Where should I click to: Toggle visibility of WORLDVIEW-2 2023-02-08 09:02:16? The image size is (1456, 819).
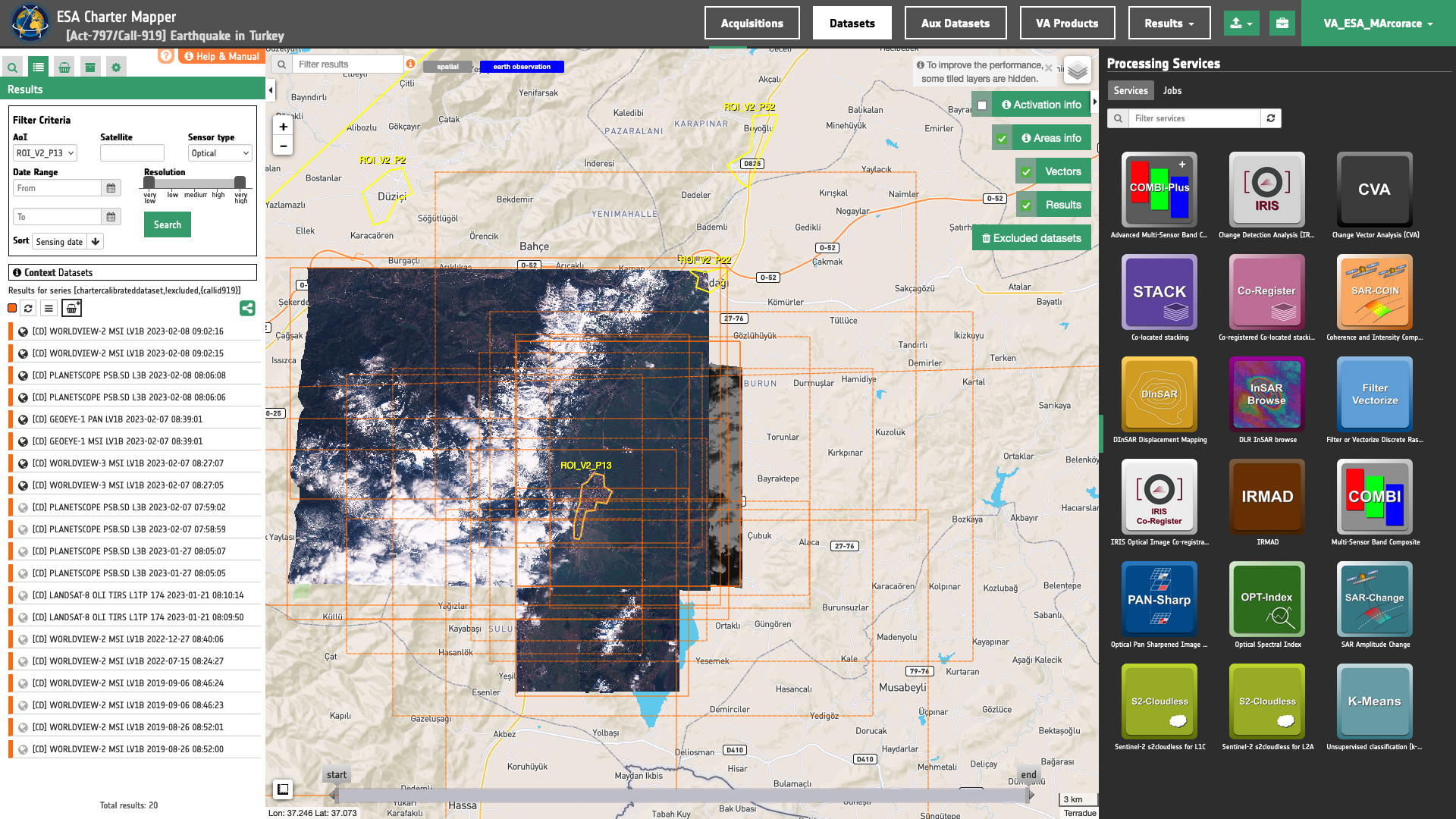24,331
